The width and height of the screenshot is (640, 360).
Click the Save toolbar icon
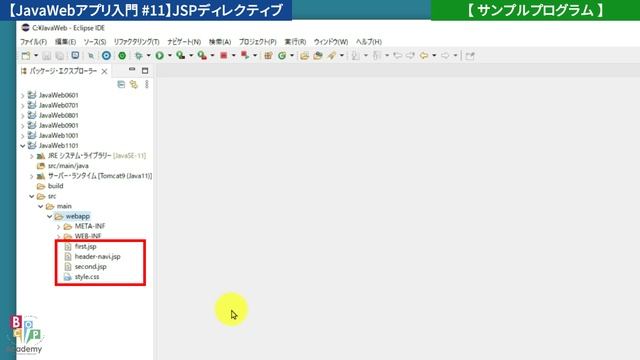(x=47, y=56)
